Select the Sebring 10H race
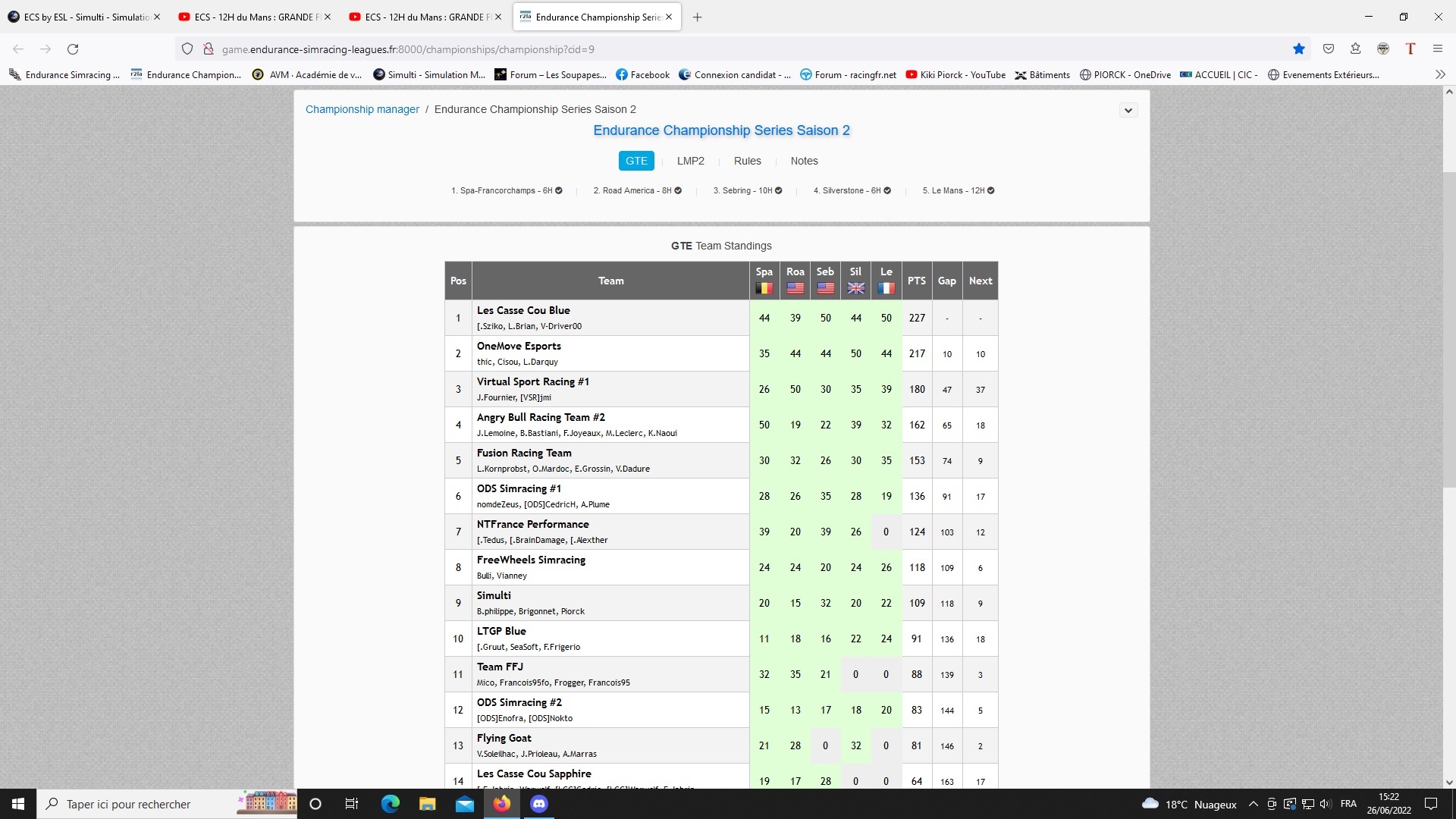The height and width of the screenshot is (819, 1456). pyautogui.click(x=747, y=190)
